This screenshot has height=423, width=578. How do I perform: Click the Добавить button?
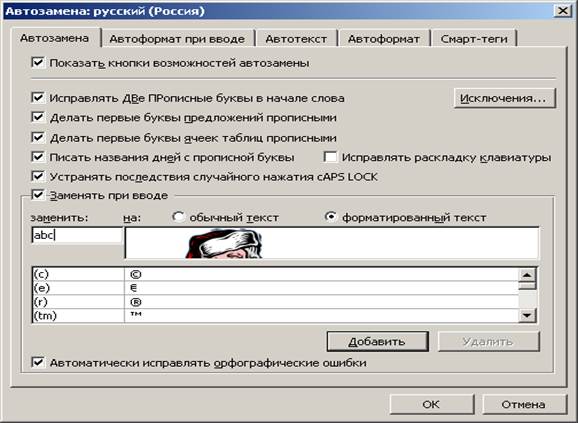[x=377, y=342]
